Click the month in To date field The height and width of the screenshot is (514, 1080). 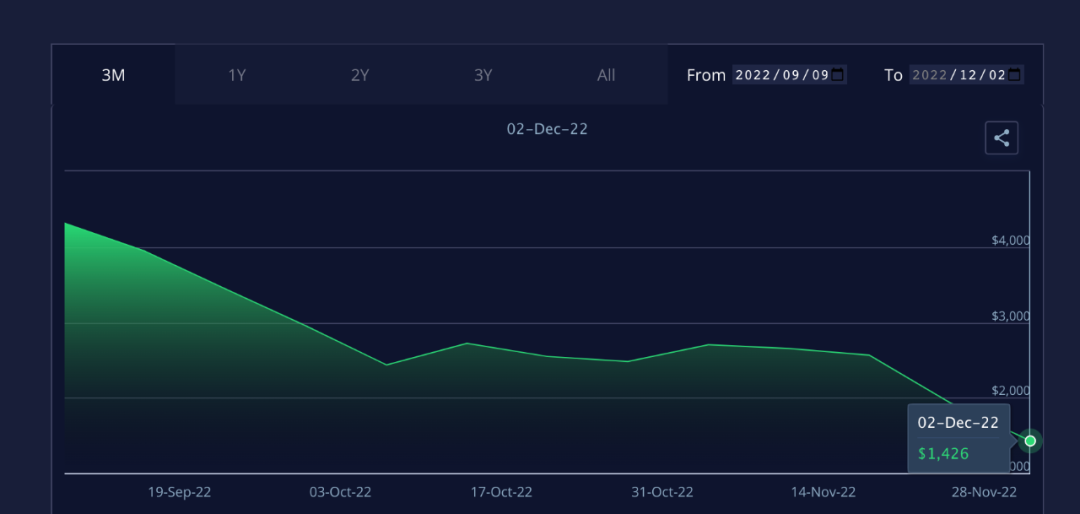click(965, 75)
